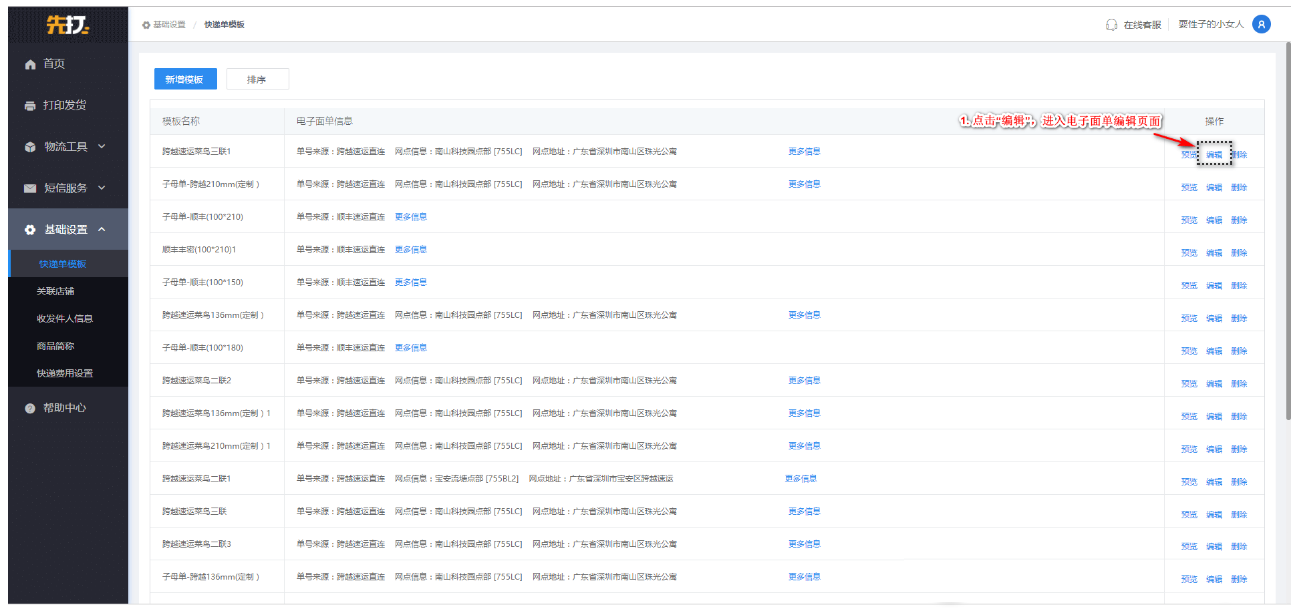Click the home icon beside 首页
1297x608 pixels.
tap(30, 65)
